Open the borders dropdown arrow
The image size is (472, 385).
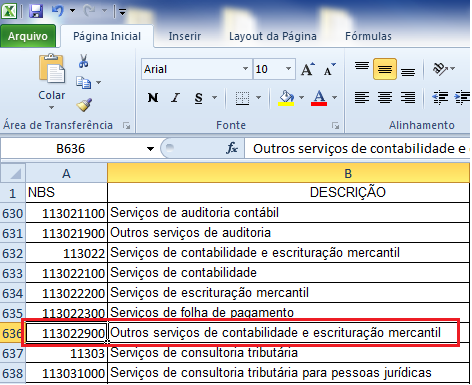click(x=259, y=98)
